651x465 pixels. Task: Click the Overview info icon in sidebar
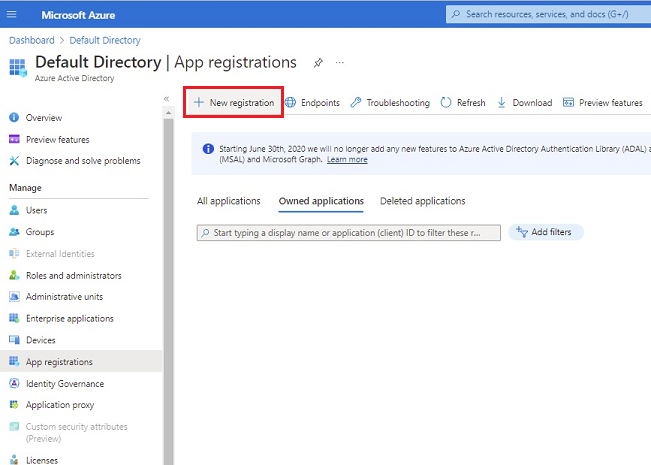click(14, 117)
